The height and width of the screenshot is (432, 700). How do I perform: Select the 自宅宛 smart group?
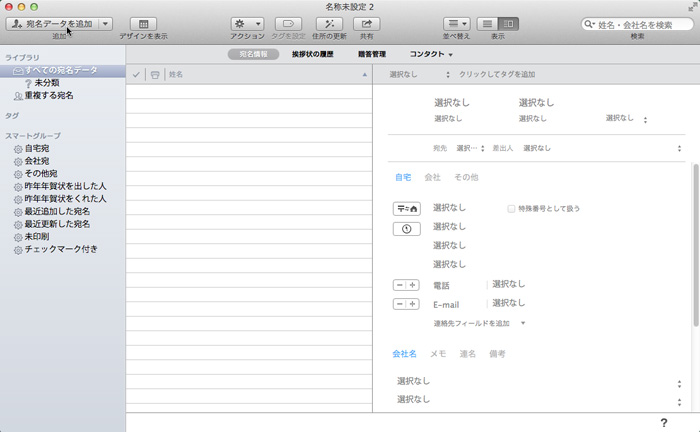[x=37, y=148]
